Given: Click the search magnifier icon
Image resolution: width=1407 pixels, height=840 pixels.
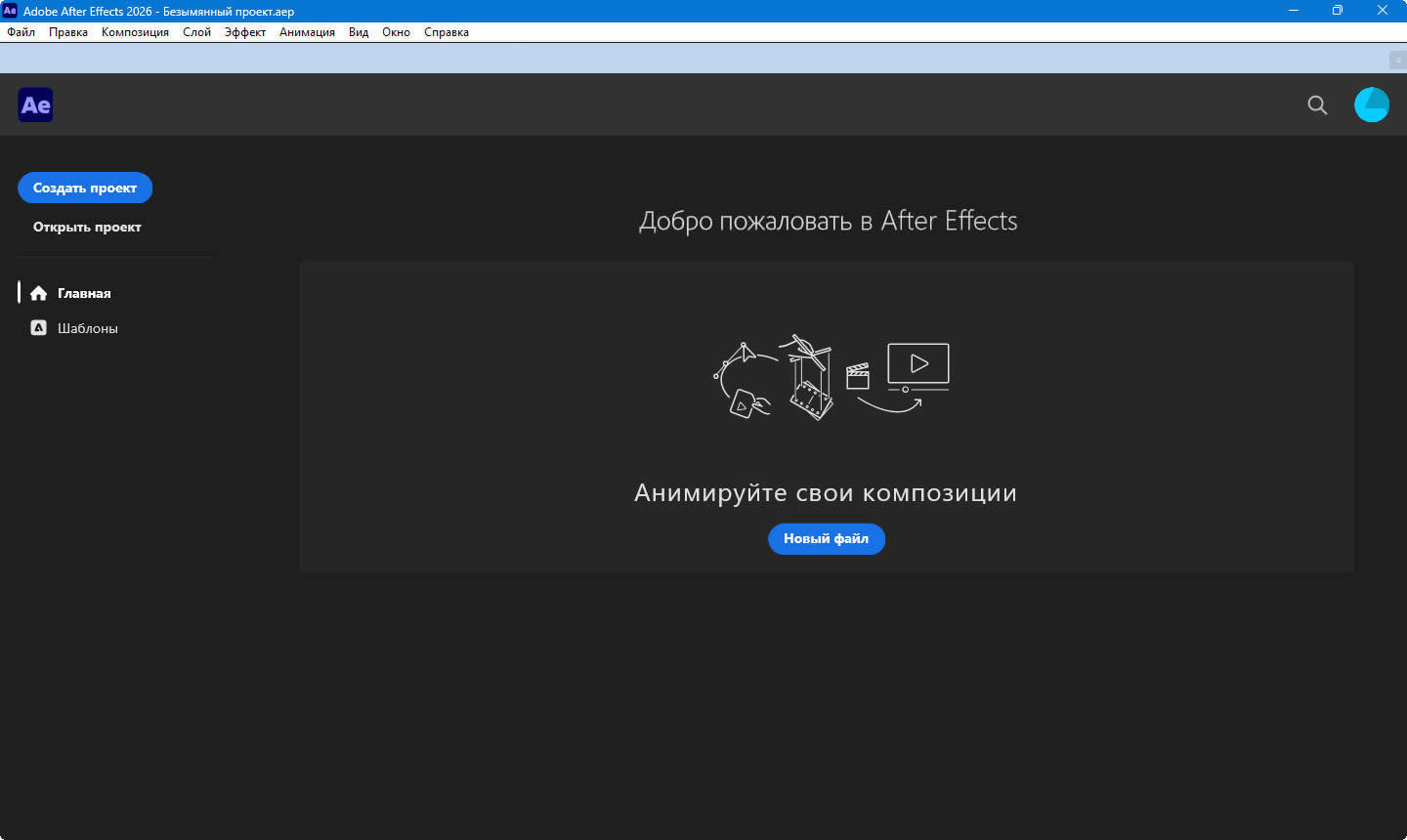Looking at the screenshot, I should pos(1317,105).
